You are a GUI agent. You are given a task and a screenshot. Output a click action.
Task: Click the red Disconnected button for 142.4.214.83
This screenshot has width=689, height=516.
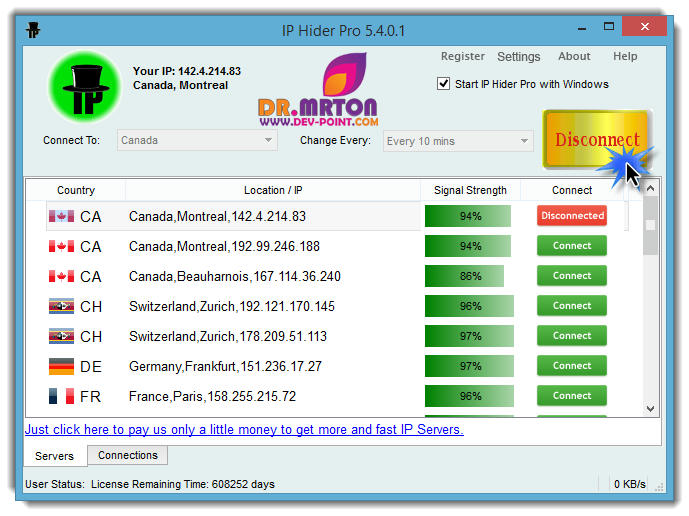click(572, 216)
